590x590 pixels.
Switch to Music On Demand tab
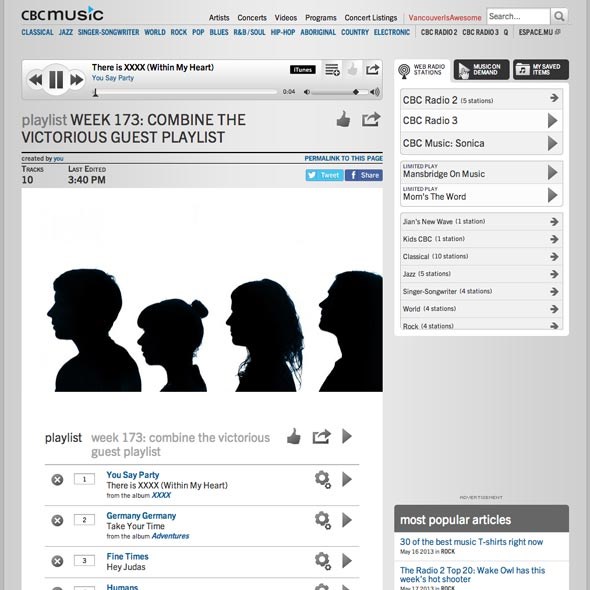click(x=481, y=70)
